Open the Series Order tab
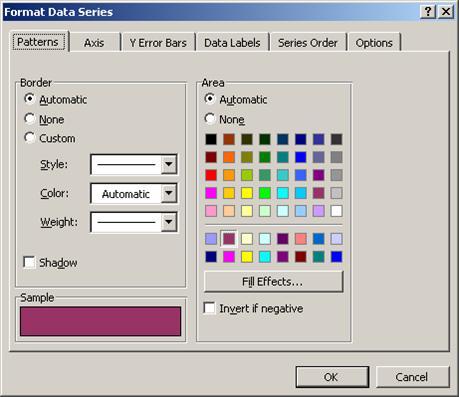This screenshot has width=459, height=397. (308, 43)
